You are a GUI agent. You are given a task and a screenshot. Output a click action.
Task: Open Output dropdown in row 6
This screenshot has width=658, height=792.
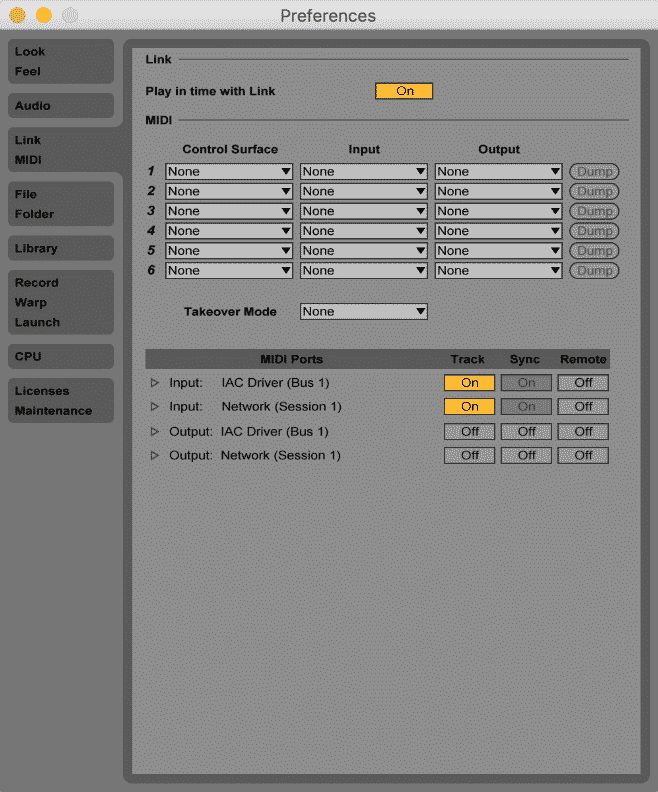[499, 270]
